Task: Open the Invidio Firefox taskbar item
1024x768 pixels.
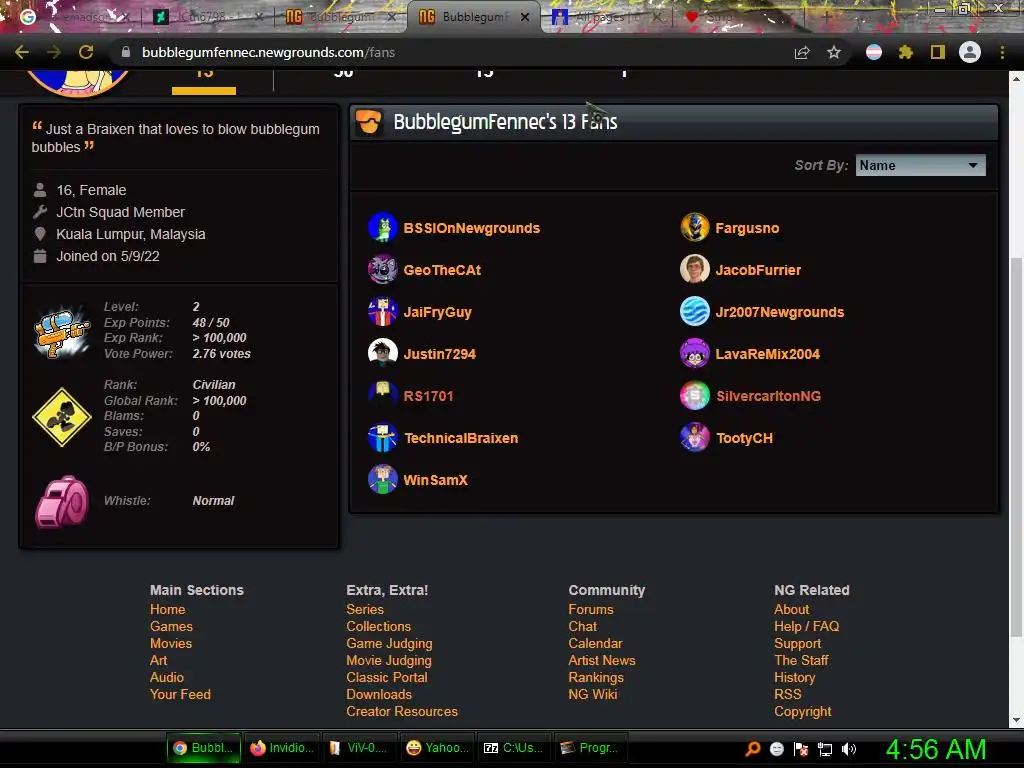Action: point(282,748)
